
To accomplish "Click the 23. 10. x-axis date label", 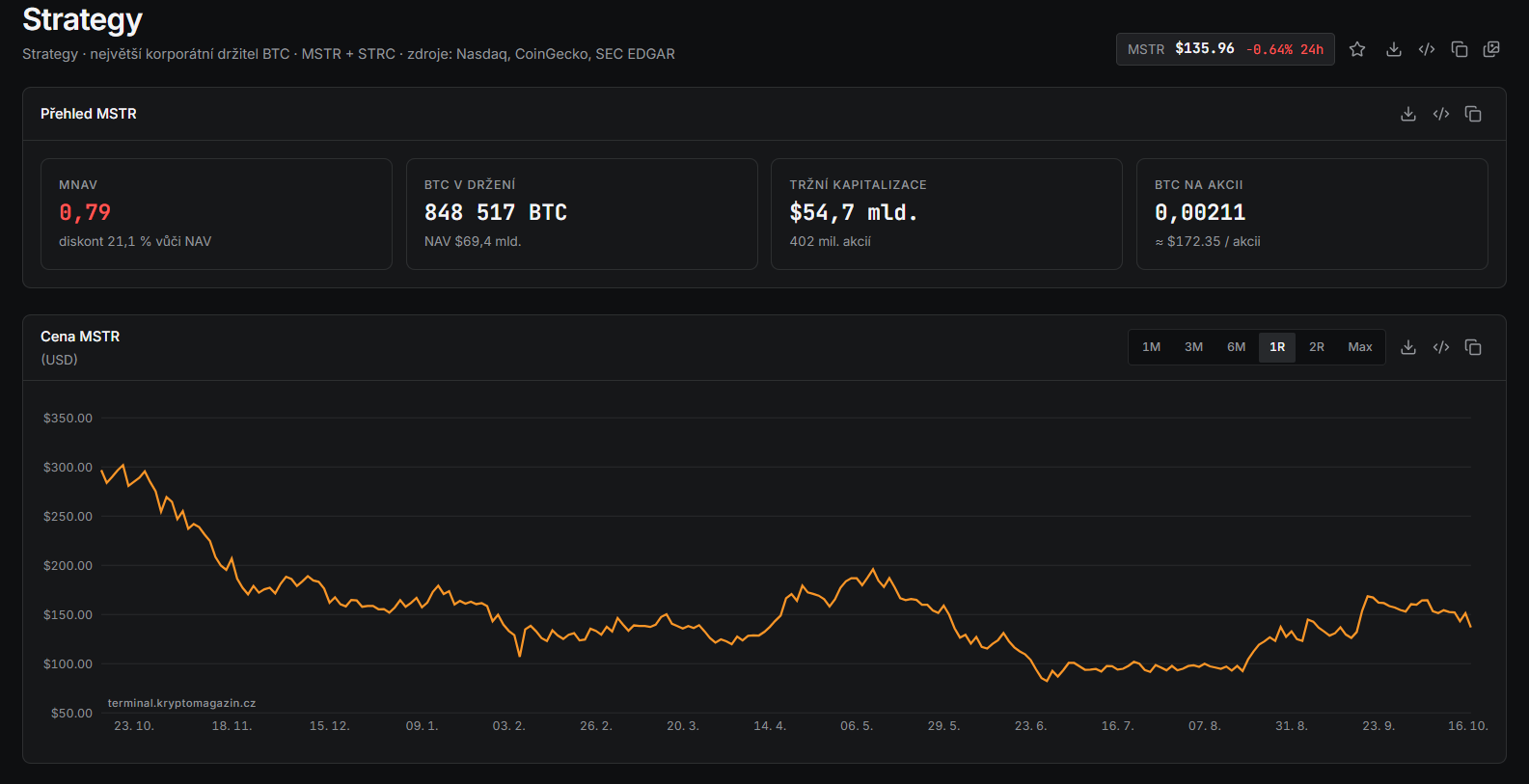I will click(x=134, y=725).
